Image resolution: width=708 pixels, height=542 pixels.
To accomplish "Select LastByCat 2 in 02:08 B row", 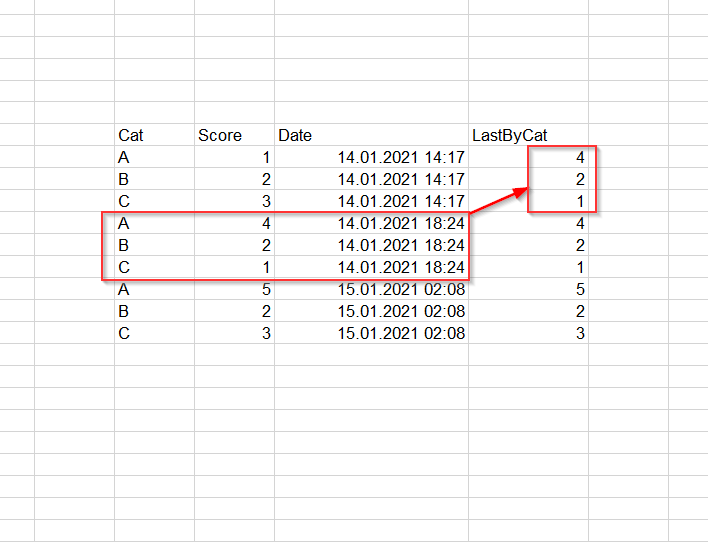I will point(528,311).
